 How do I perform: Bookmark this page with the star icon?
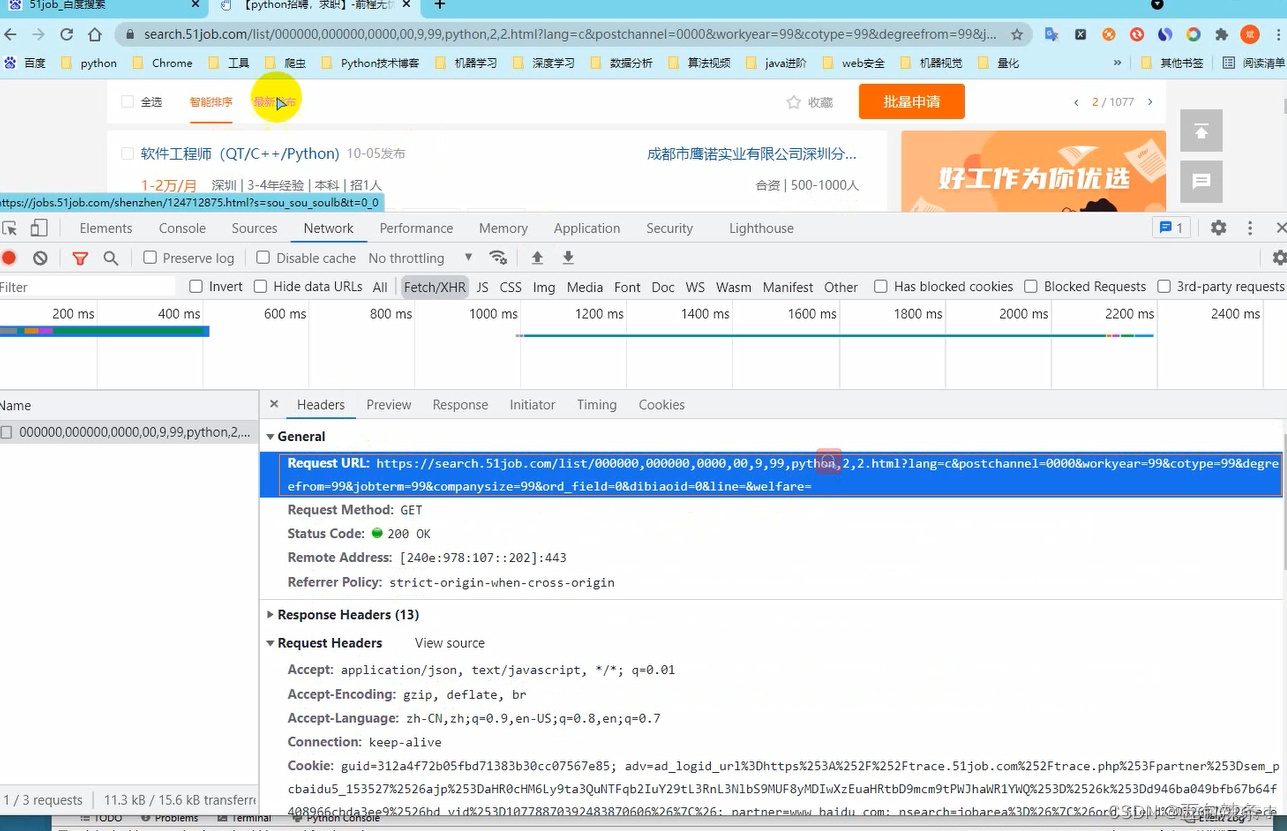pos(1017,34)
